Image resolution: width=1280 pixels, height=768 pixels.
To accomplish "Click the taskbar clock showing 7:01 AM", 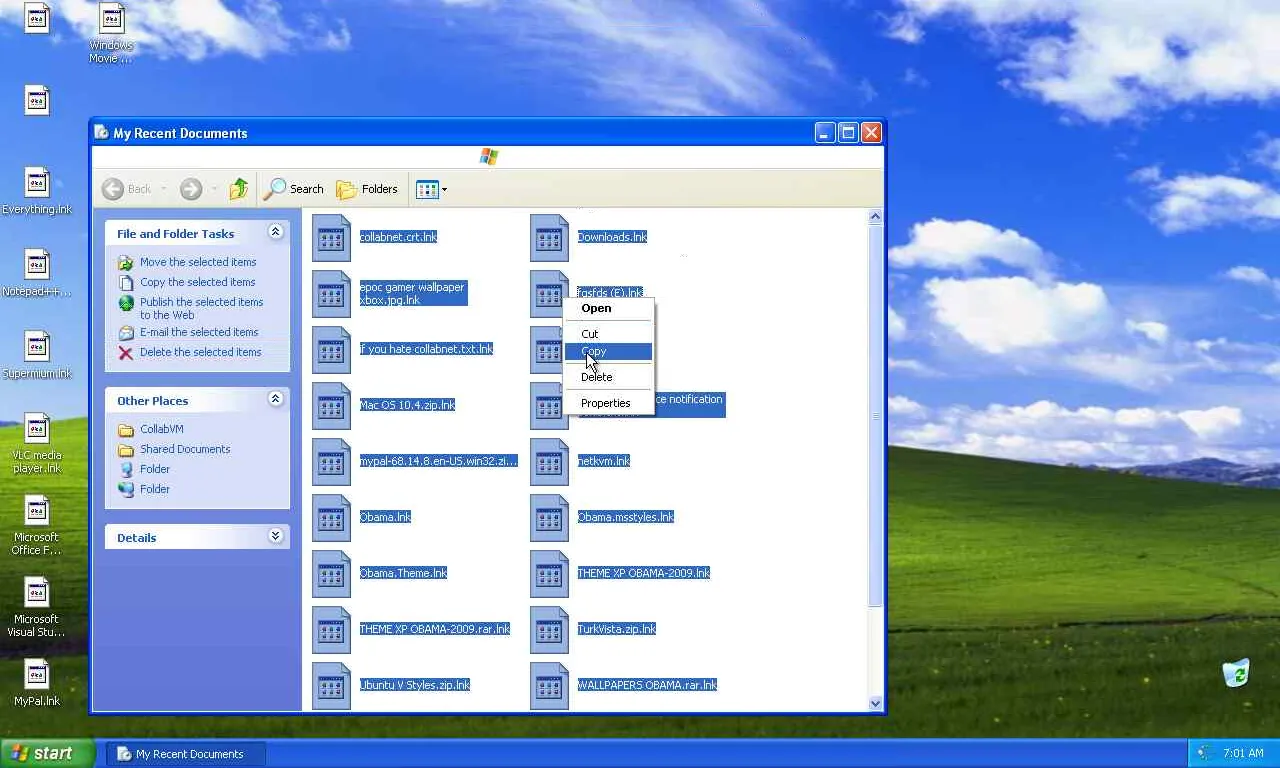I will click(x=1243, y=754).
